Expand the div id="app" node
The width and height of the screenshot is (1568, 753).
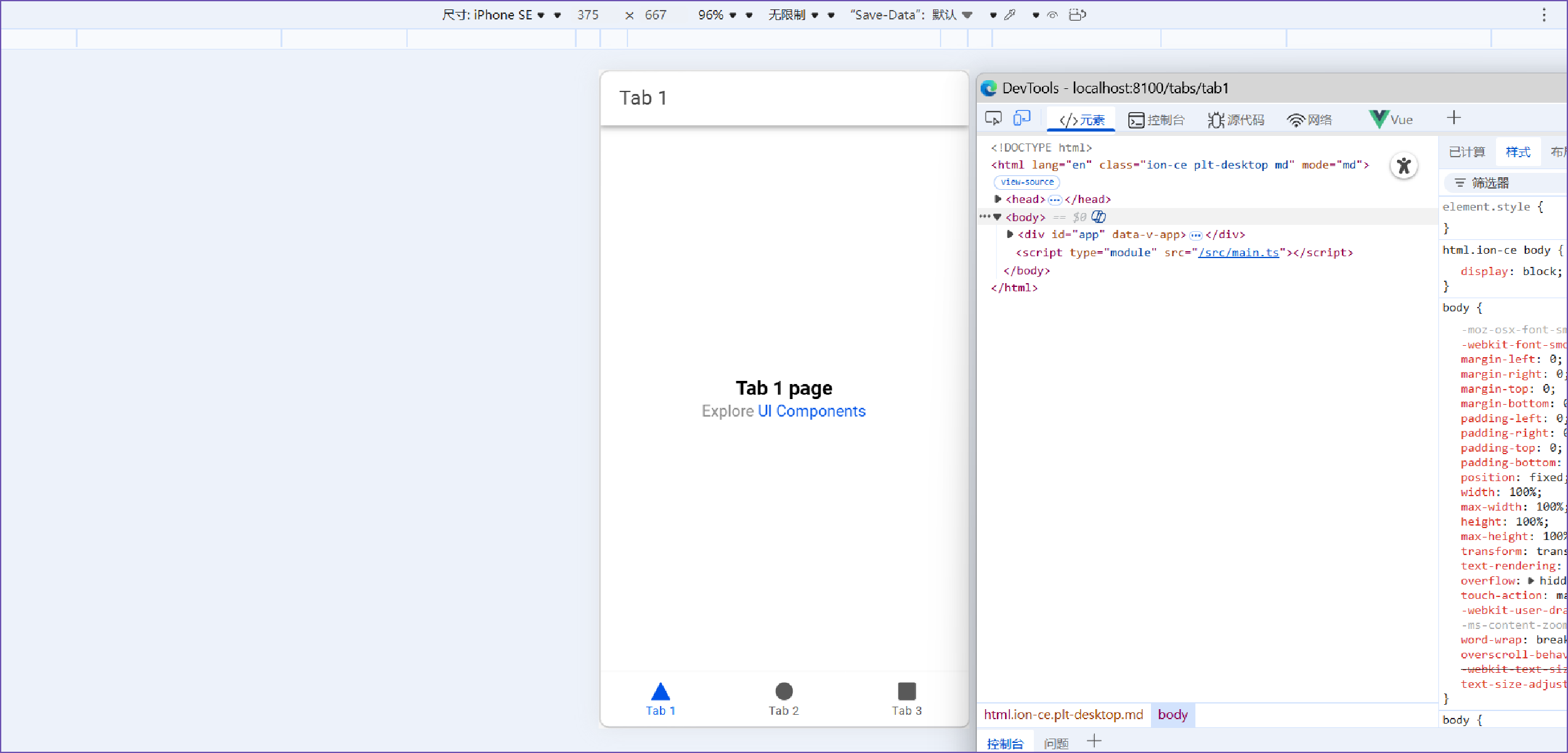(1010, 234)
